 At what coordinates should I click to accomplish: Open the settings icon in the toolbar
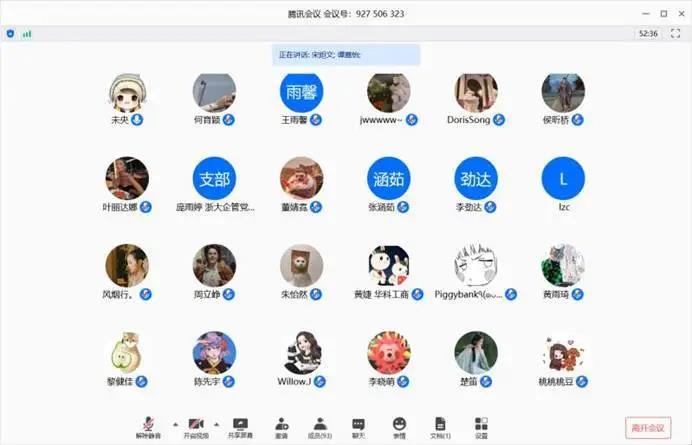481,427
